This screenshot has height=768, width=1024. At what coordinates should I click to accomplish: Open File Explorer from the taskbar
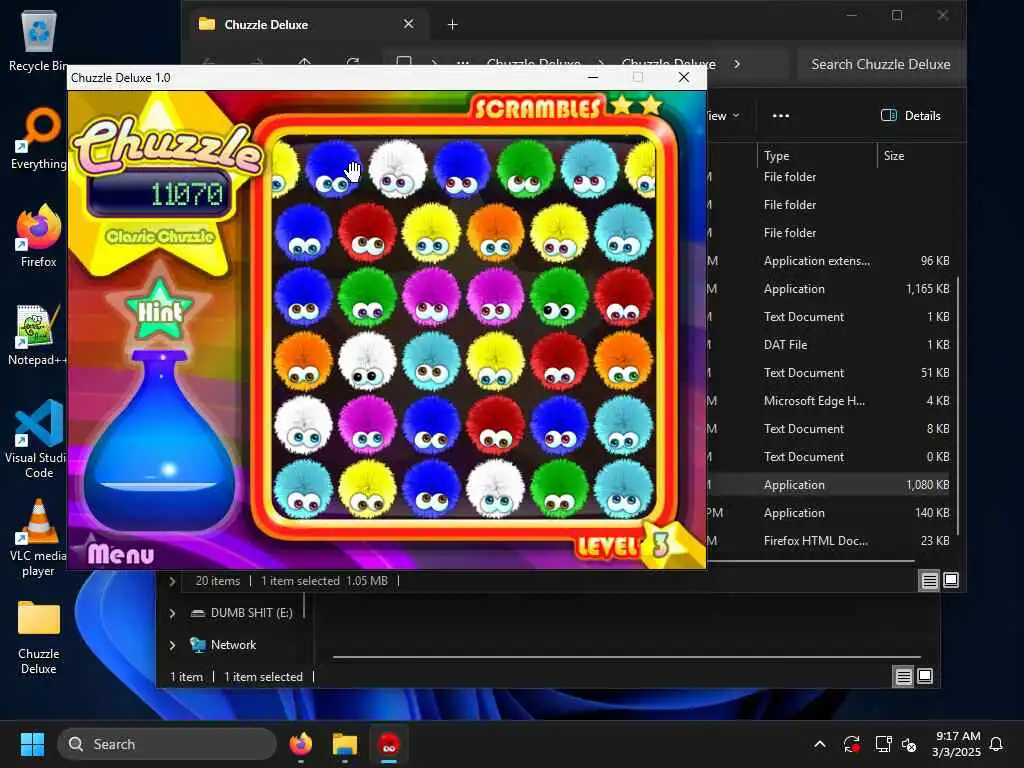[345, 744]
